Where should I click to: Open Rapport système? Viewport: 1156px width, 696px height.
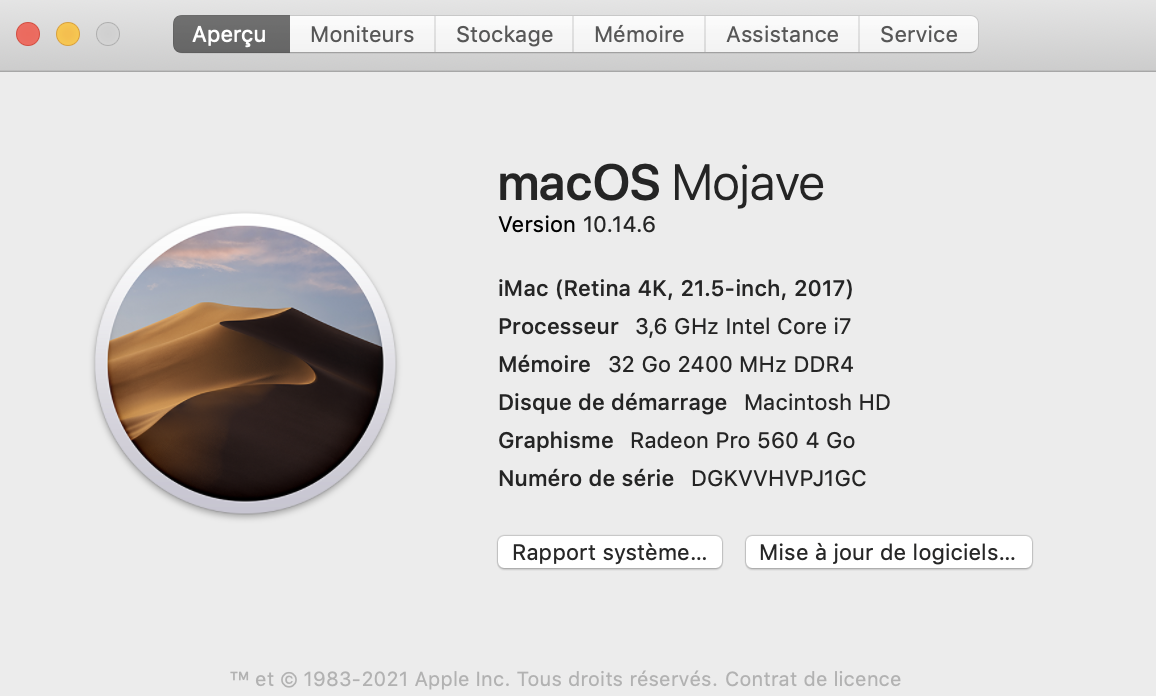[x=609, y=552]
